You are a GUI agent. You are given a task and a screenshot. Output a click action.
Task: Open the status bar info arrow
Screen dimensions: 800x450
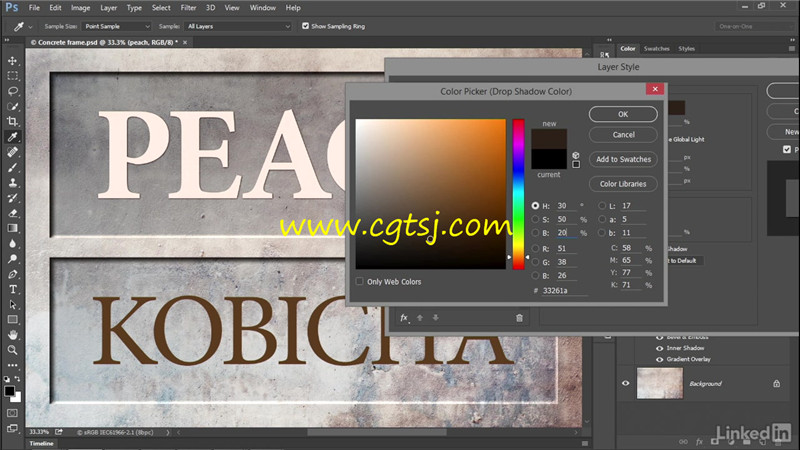coord(167,432)
